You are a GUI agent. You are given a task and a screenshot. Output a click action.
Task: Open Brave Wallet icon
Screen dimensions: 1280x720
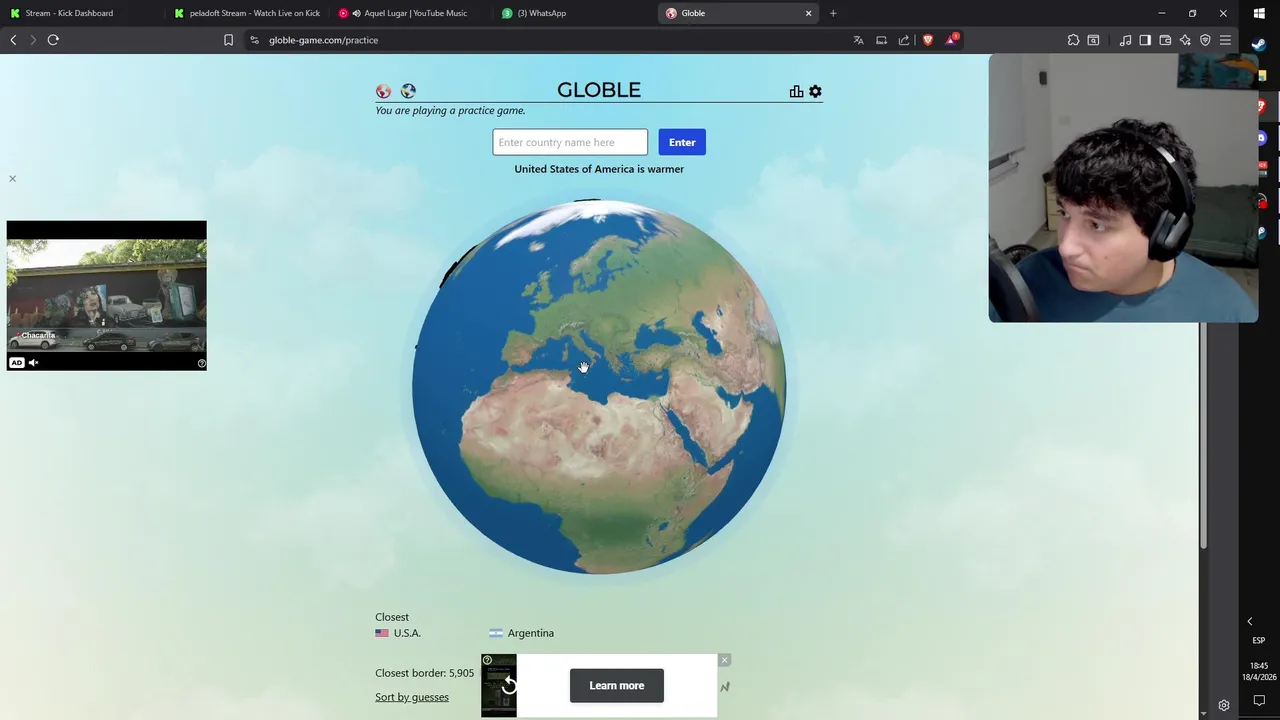1165,40
